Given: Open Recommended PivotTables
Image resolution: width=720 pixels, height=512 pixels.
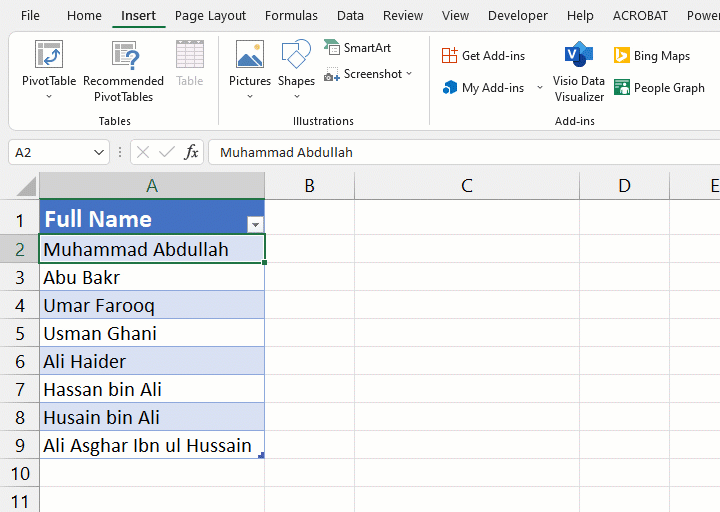Looking at the screenshot, I should point(124,71).
